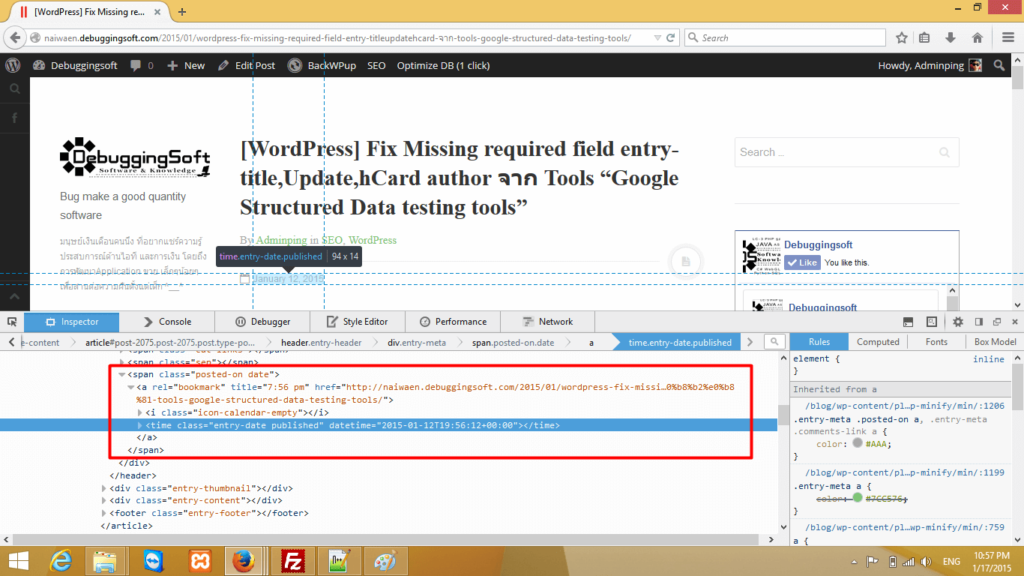Click the WordPress logo in admin bar
The width and height of the screenshot is (1024, 576).
pyautogui.click(x=13, y=65)
